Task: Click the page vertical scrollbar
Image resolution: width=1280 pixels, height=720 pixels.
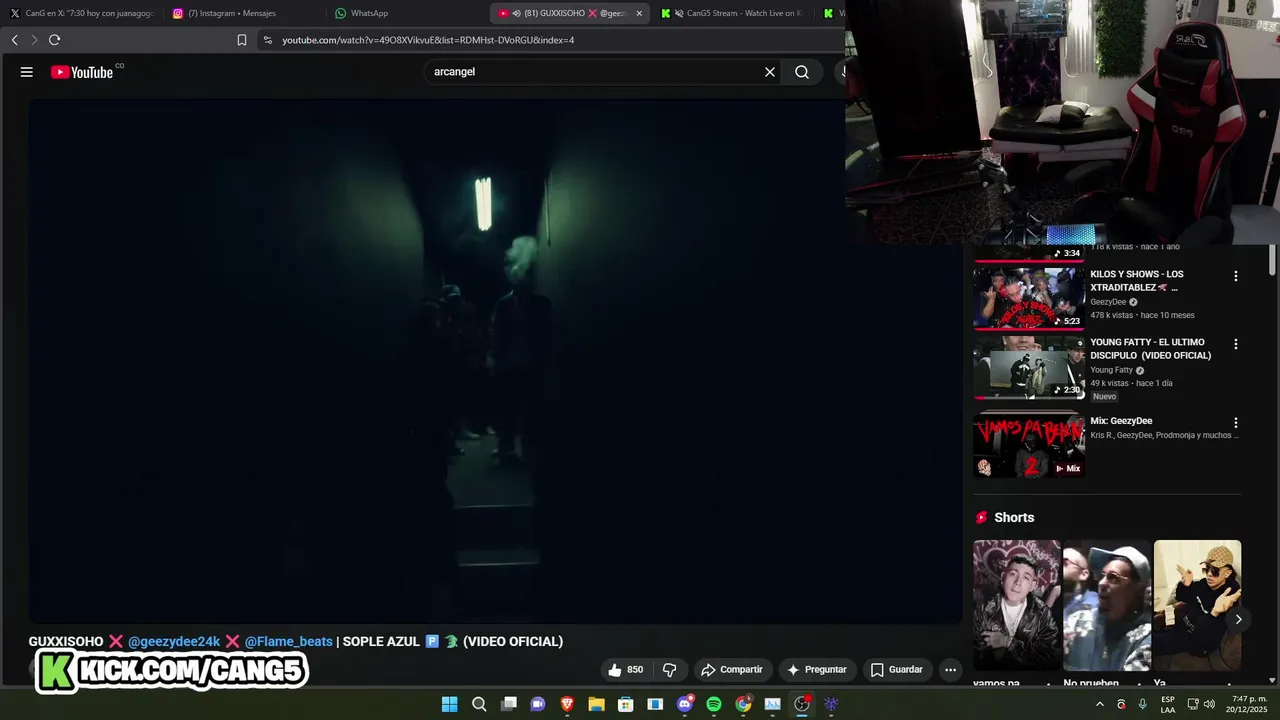Action: 1273,259
